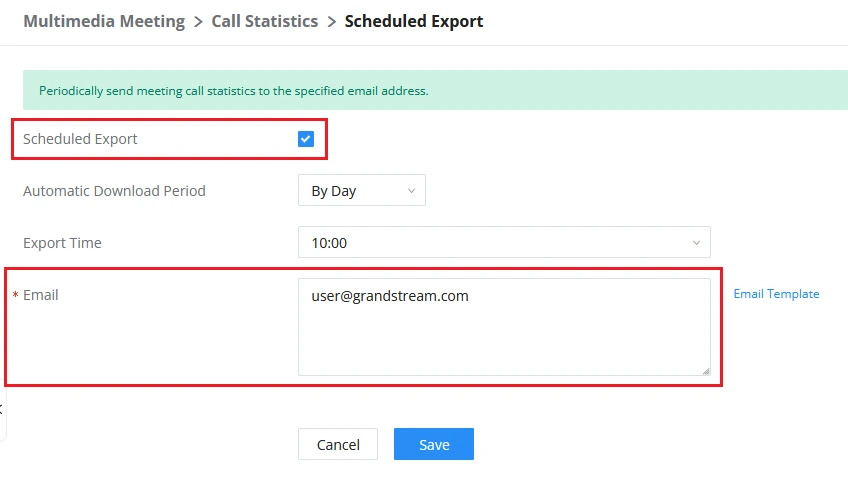Click the textarea resize handle icon
The image size is (848, 482).
point(706,371)
